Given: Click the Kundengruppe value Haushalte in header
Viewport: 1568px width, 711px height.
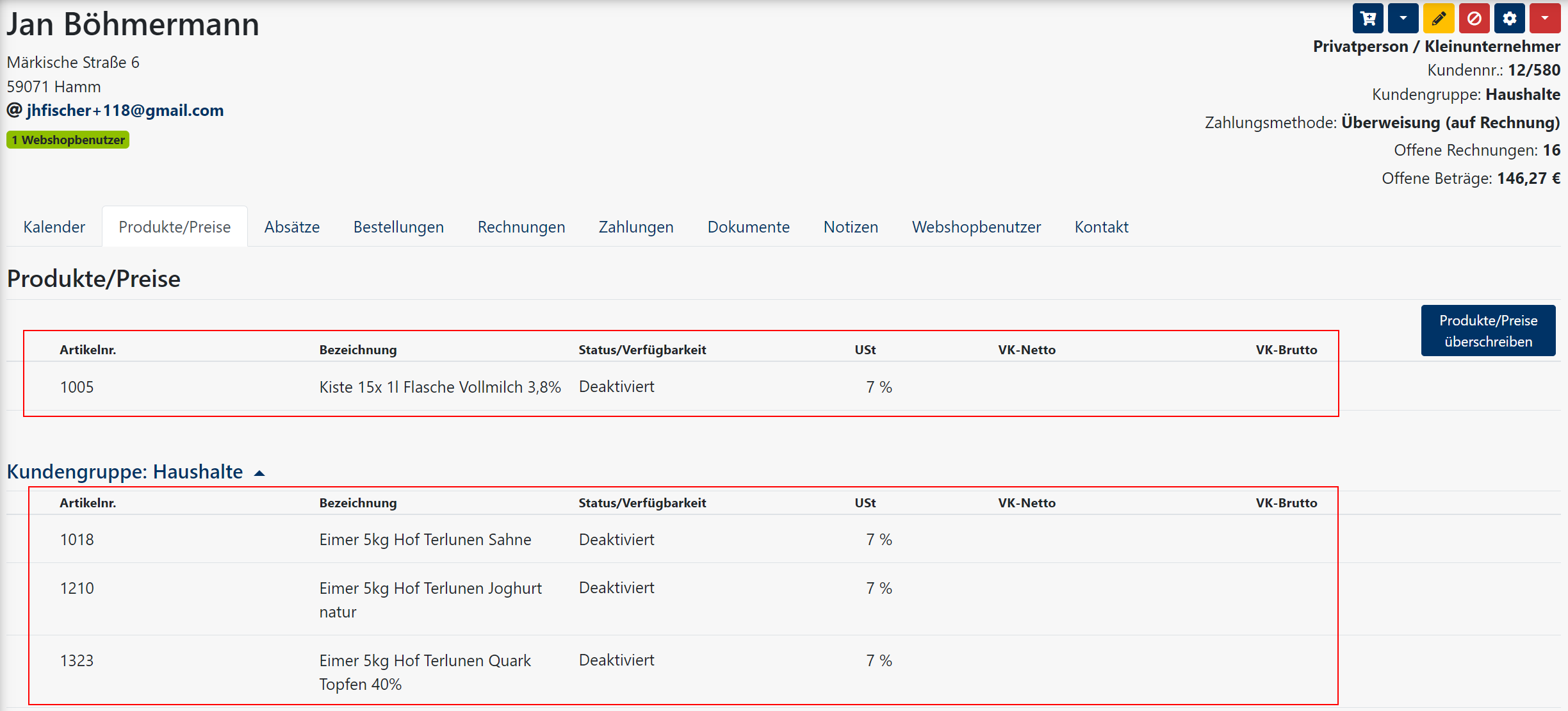Looking at the screenshot, I should 1523,94.
